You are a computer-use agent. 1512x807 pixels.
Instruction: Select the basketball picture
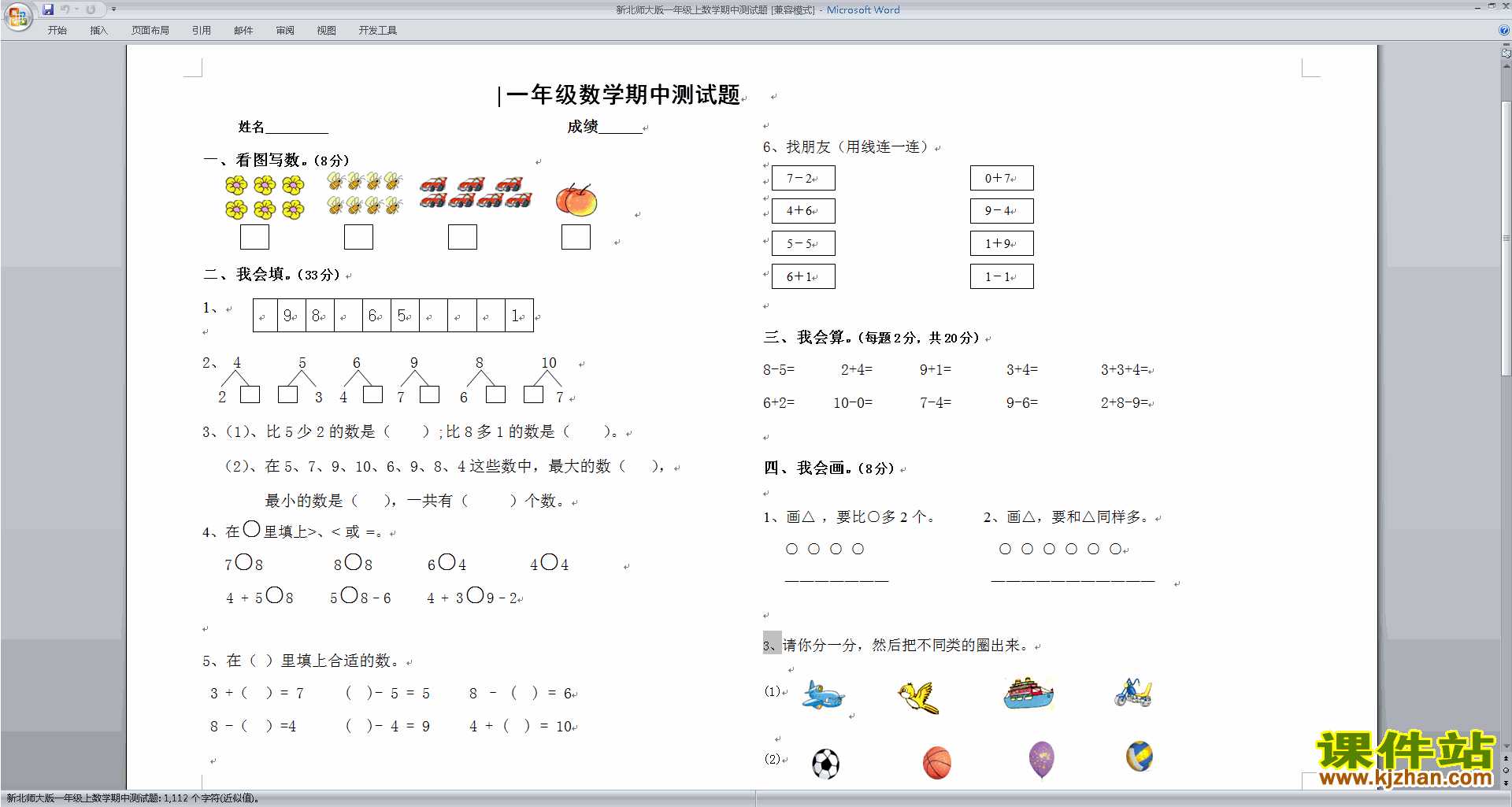click(937, 763)
